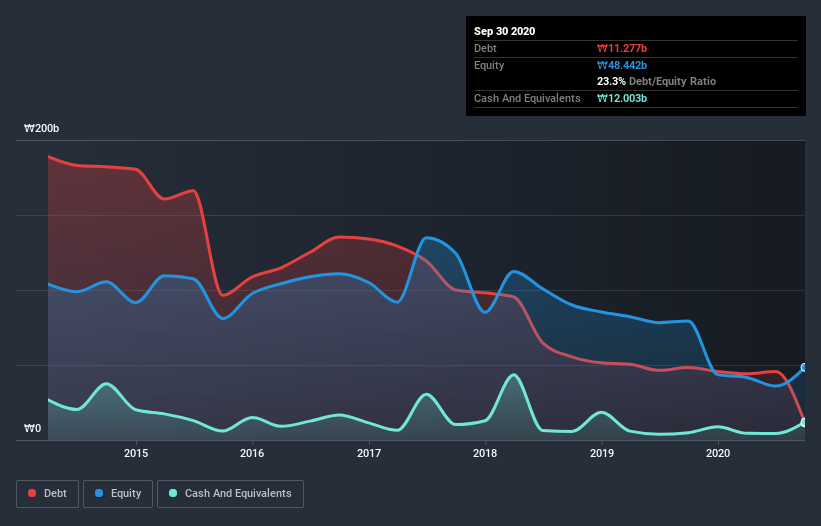This screenshot has height=526, width=821.
Task: Click the Sep 30 2020 tooltip date
Action: tap(505, 31)
